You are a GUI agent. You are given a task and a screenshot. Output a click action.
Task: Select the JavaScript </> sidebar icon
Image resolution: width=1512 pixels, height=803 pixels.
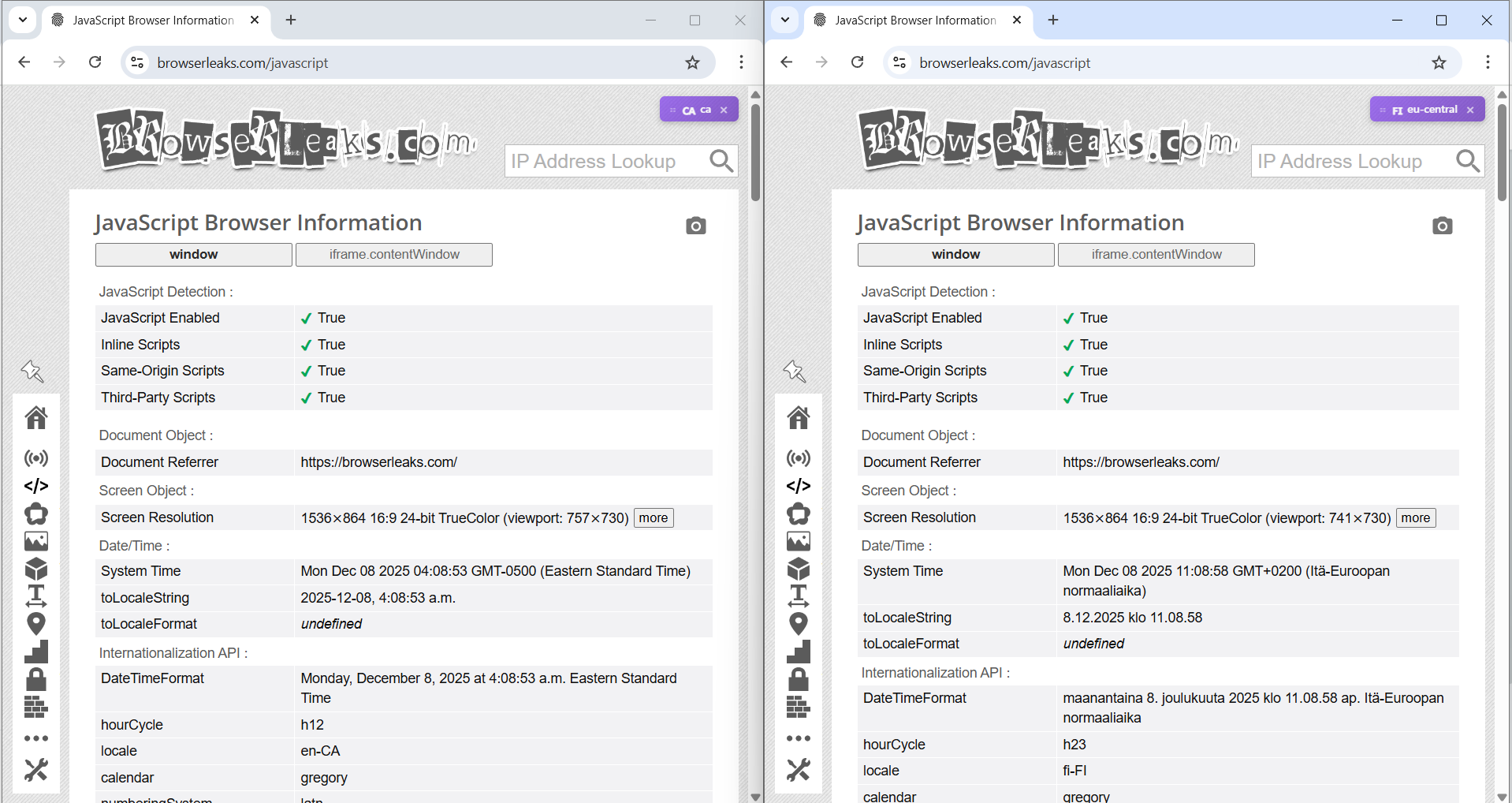[x=36, y=486]
